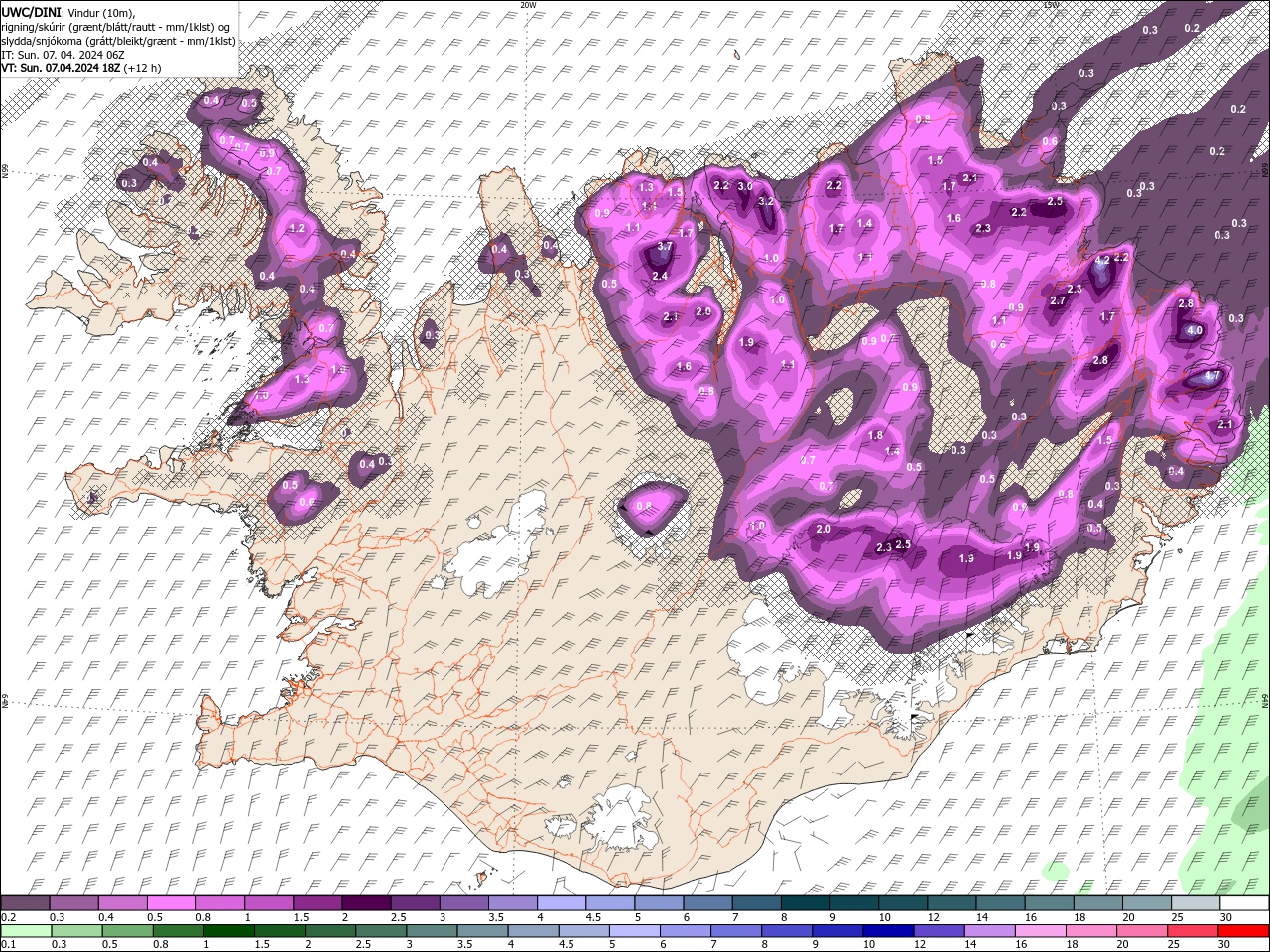Click the 'IT: Sun. 07. 04. 2024 06Z' line

63,55
